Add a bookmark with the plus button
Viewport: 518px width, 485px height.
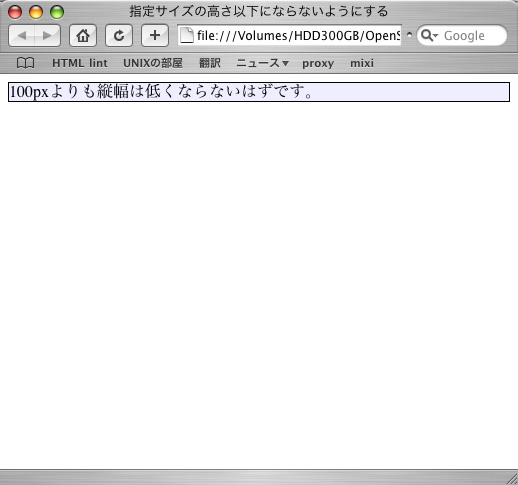coord(155,35)
